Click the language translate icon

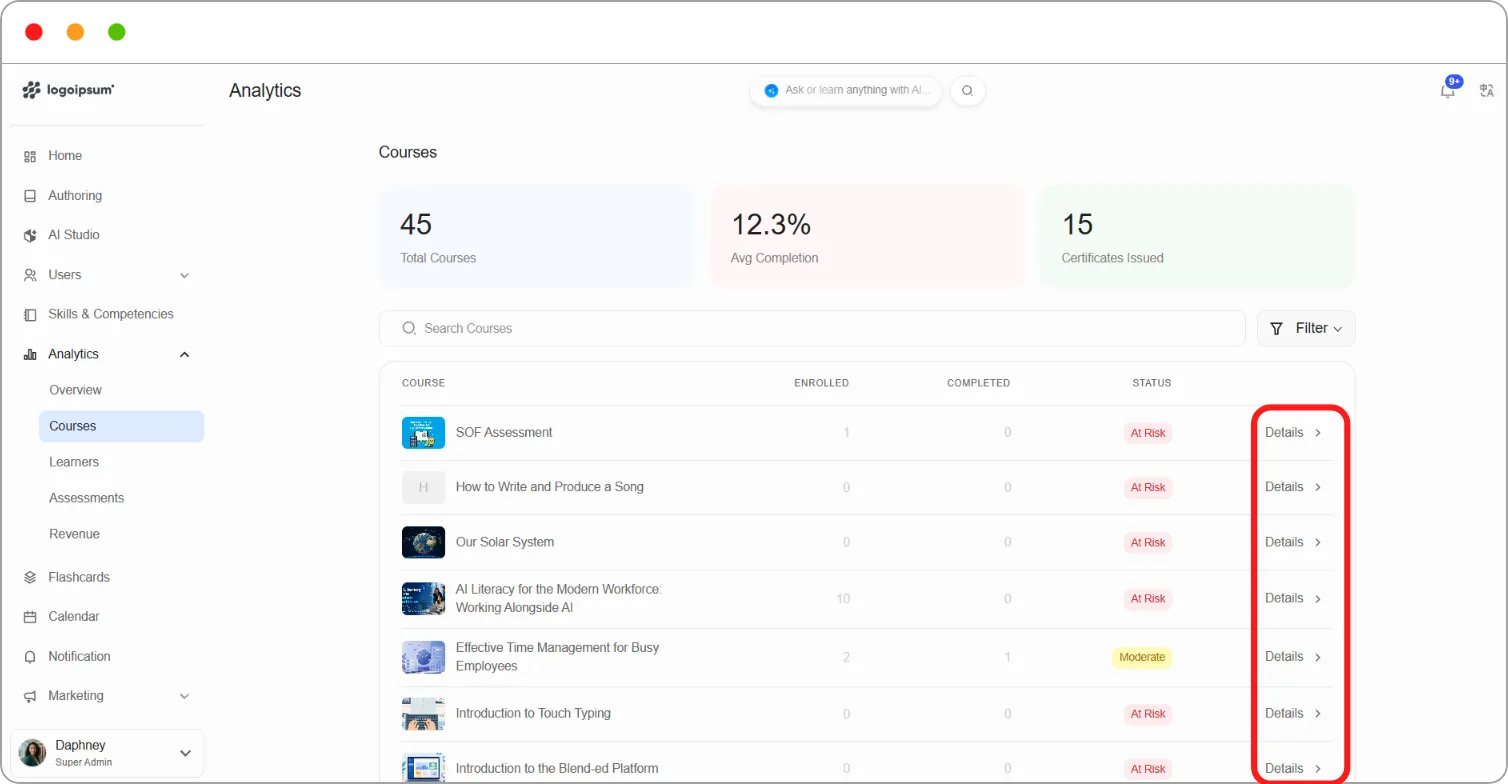coord(1487,91)
